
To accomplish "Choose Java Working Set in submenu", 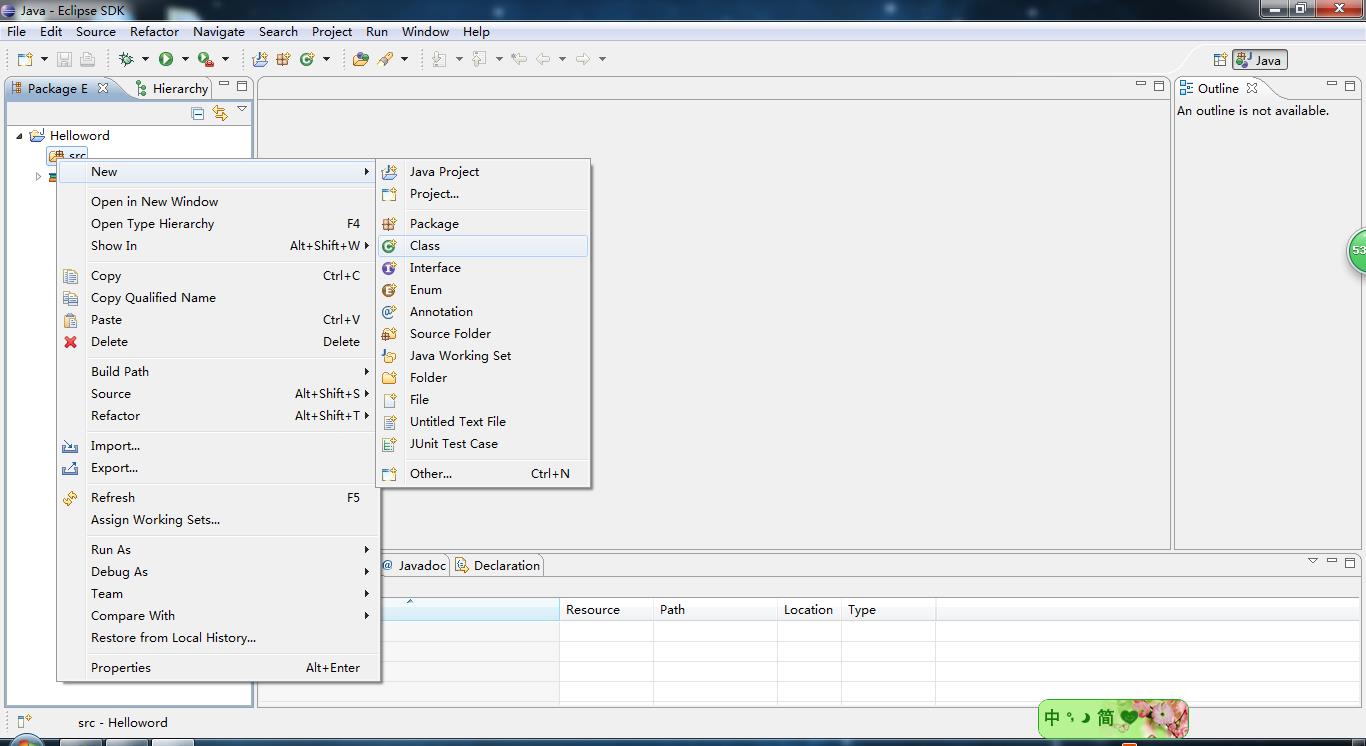I will click(483, 355).
